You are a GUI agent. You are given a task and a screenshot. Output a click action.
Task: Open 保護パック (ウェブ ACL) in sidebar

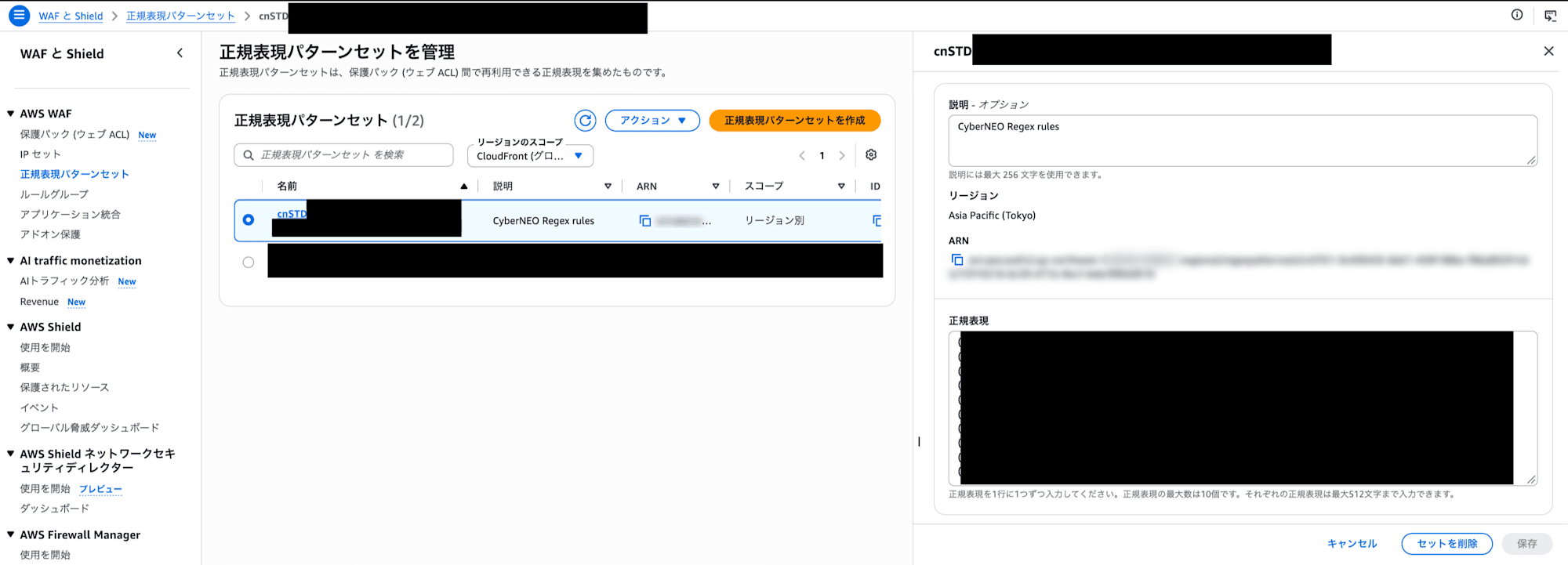click(74, 135)
